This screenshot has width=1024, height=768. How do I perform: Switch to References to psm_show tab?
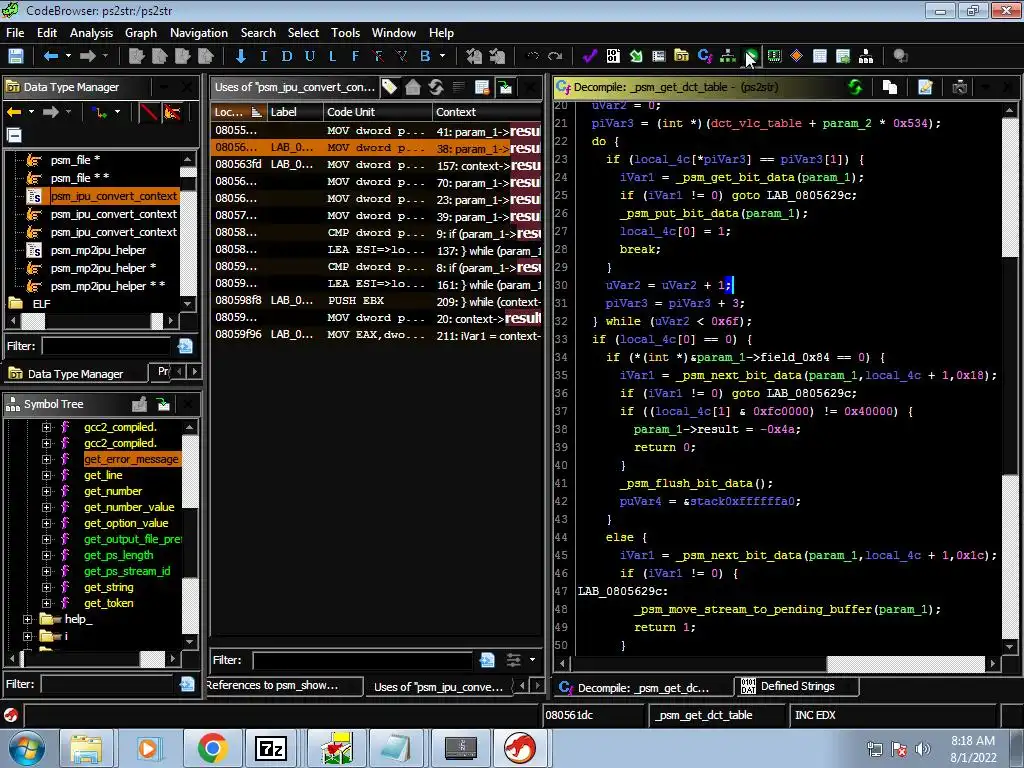[283, 685]
